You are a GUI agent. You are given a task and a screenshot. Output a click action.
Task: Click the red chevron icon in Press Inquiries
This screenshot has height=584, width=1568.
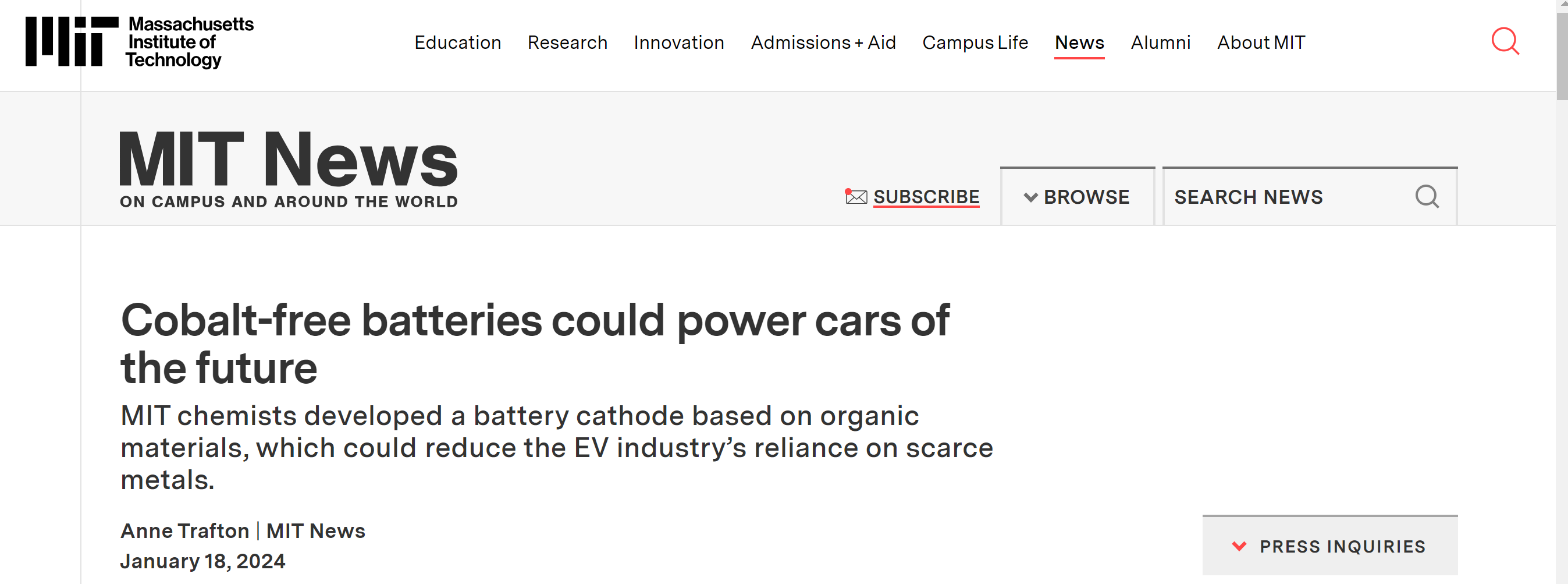click(1239, 546)
